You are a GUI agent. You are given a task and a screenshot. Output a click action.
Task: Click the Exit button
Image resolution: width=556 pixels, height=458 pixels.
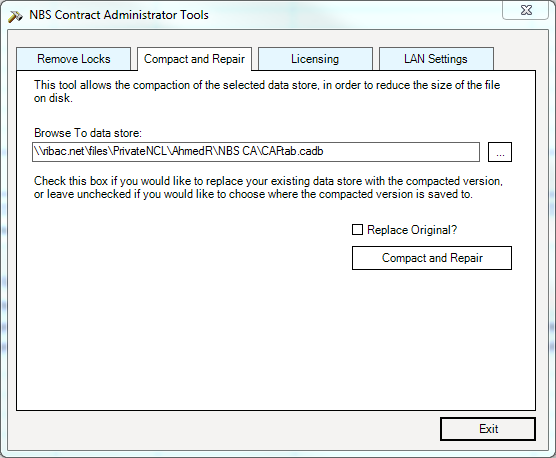click(488, 429)
